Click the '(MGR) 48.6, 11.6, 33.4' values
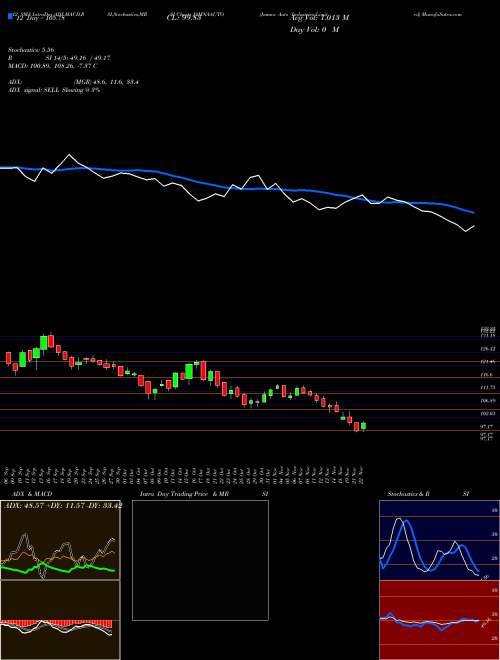 click(x=106, y=82)
